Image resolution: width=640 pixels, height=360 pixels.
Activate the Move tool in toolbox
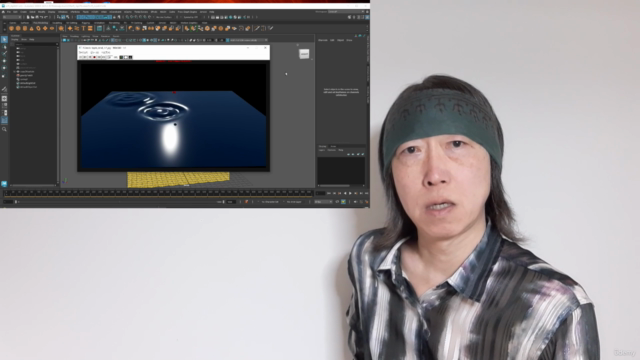click(x=4, y=61)
